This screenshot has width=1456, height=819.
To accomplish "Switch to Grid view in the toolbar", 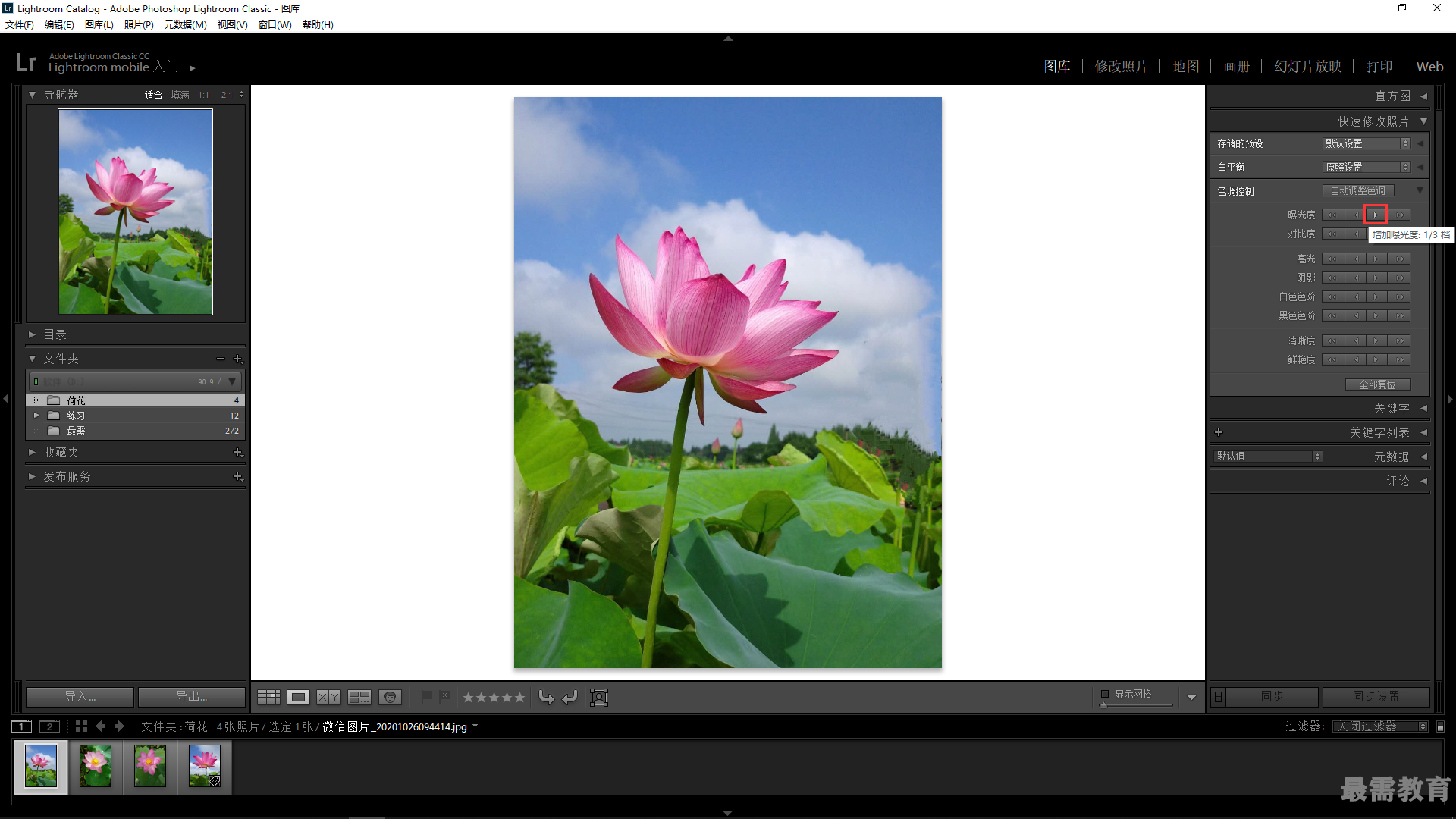I will coord(268,697).
